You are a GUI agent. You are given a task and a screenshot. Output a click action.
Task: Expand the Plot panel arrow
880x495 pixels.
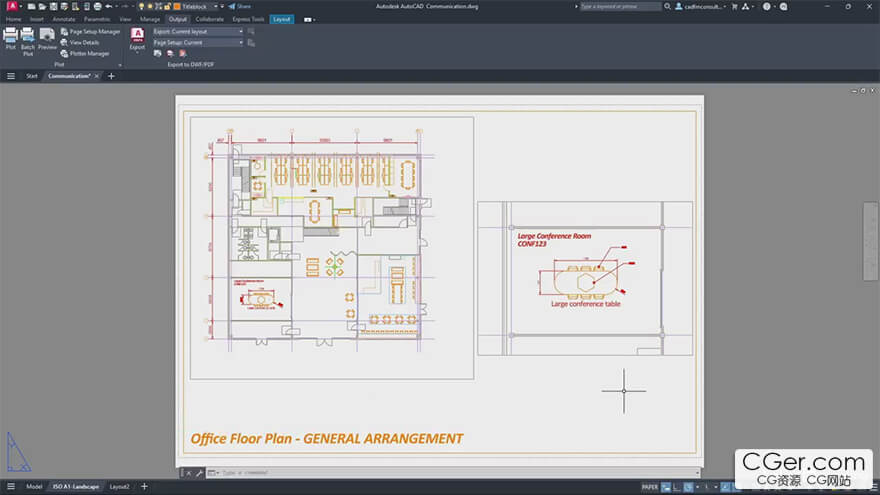coord(120,65)
